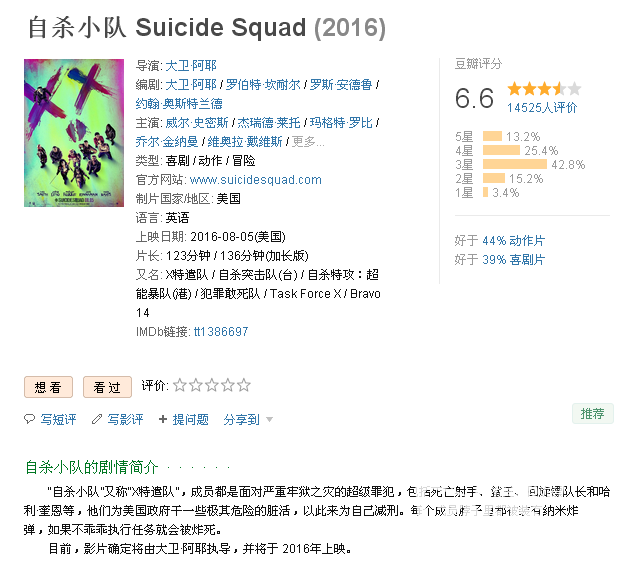Open the Suicide Squad poster thumbnail
The width and height of the screenshot is (626, 568).
(x=74, y=133)
